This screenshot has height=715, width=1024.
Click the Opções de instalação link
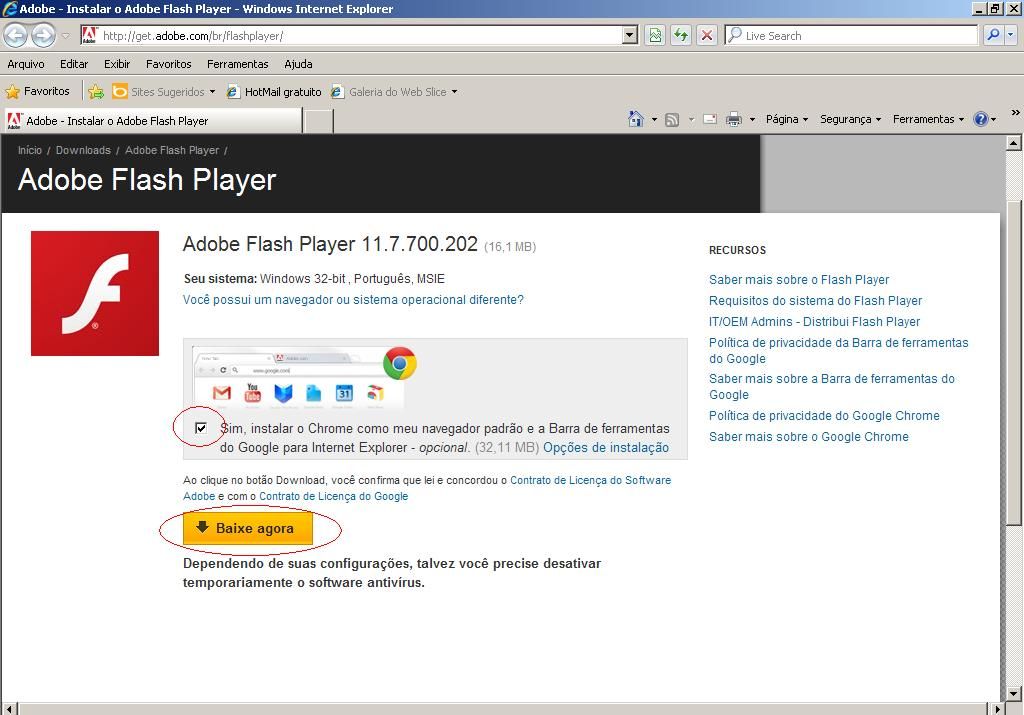pyautogui.click(x=606, y=447)
